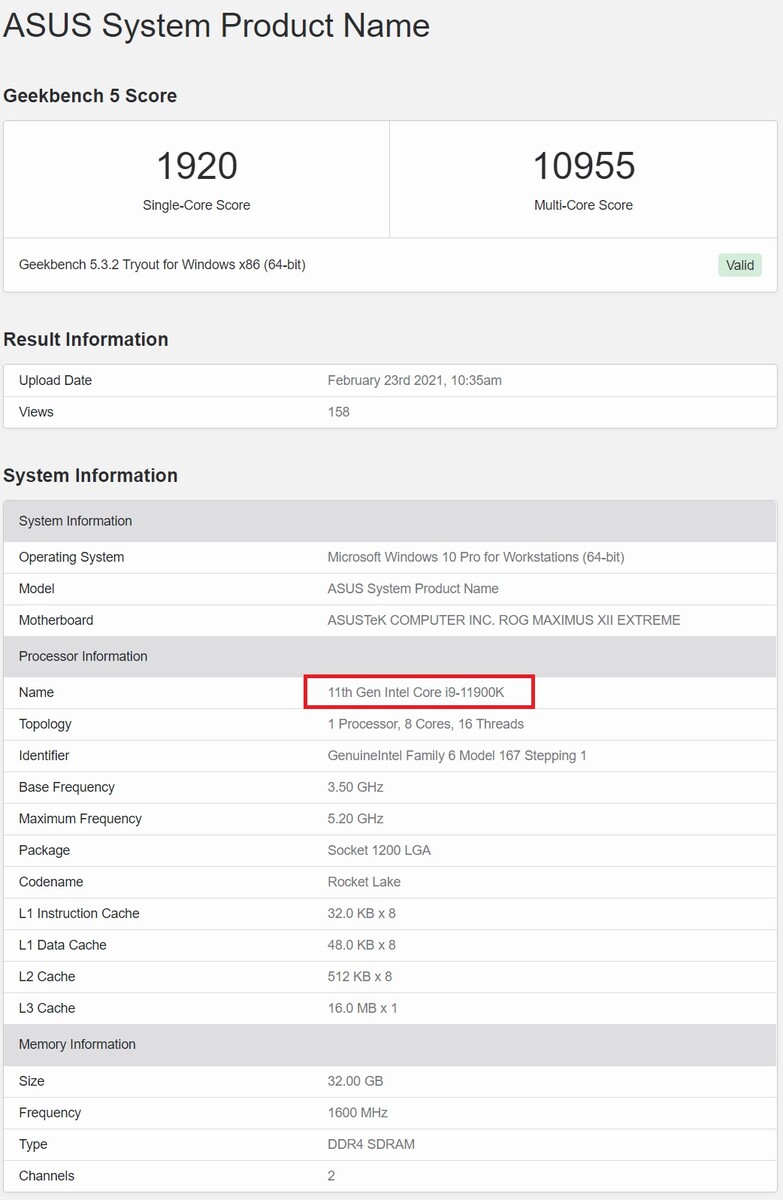
Task: Click the Maximum Frequency label
Action: 81,818
